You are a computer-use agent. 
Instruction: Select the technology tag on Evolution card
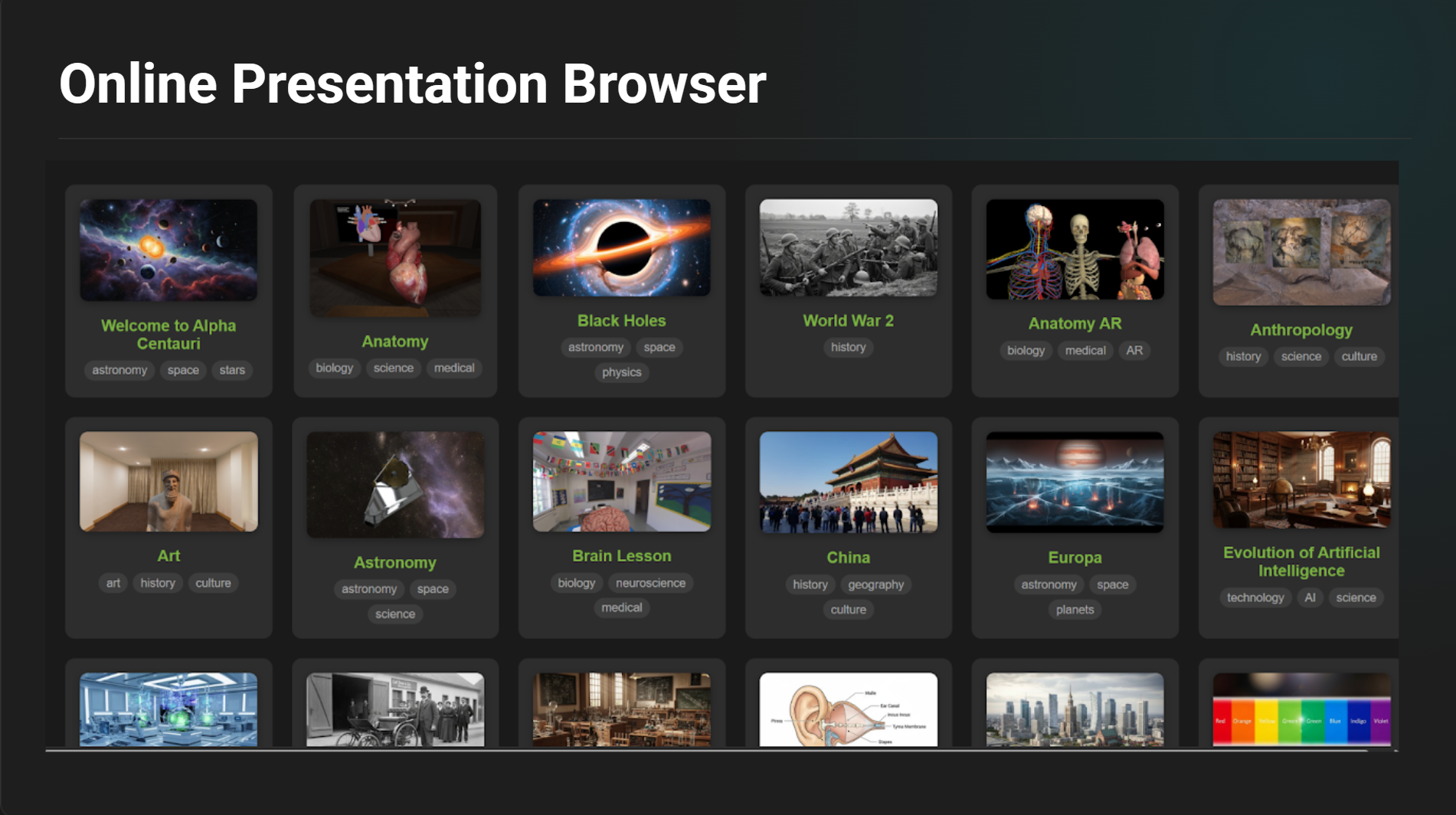tap(1255, 597)
